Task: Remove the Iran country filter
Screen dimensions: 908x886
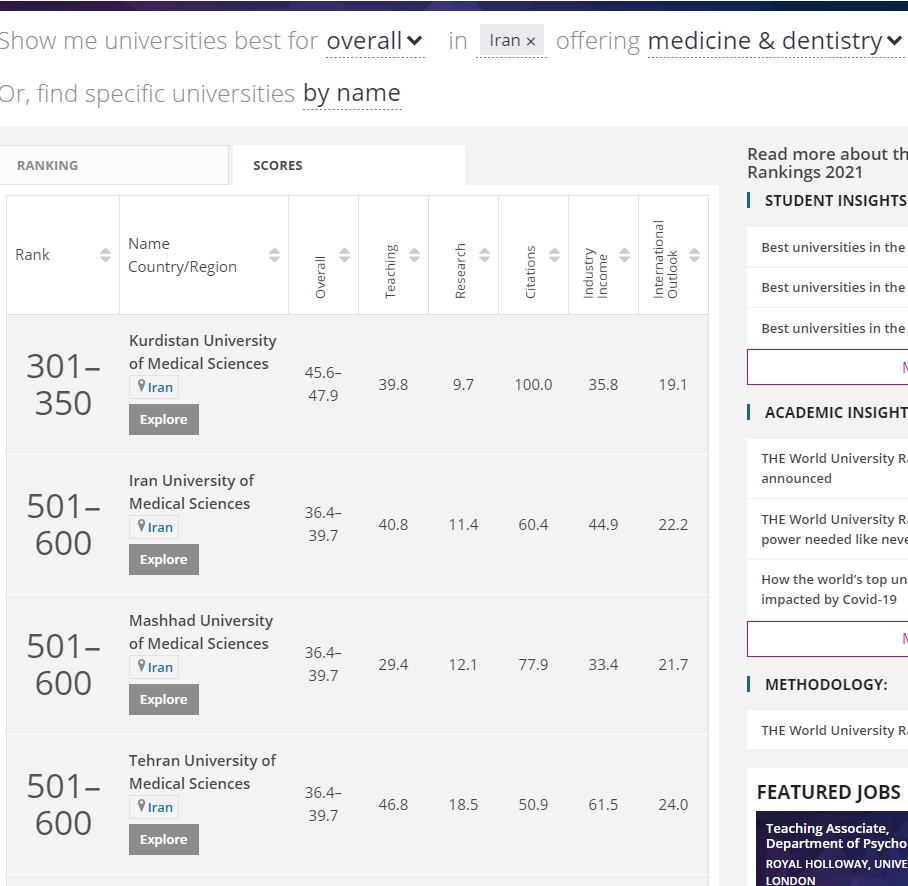Action: tap(530, 41)
